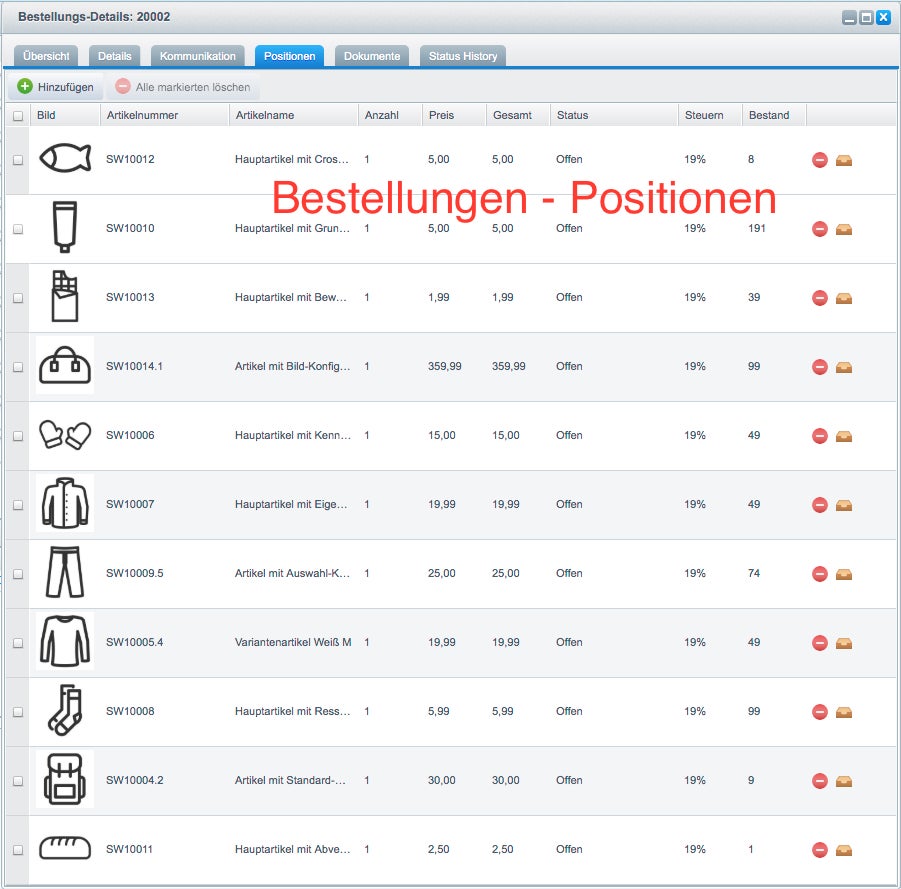The width and height of the screenshot is (901, 889).
Task: Open article icon for SW10014.1
Action: 844,367
